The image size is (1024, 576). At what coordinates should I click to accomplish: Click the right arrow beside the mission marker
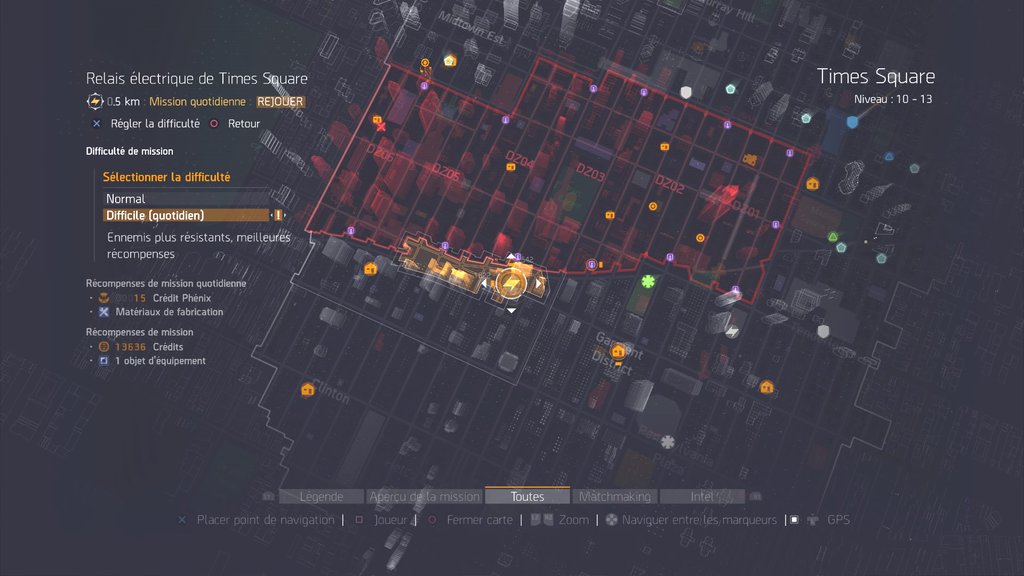pyautogui.click(x=539, y=284)
